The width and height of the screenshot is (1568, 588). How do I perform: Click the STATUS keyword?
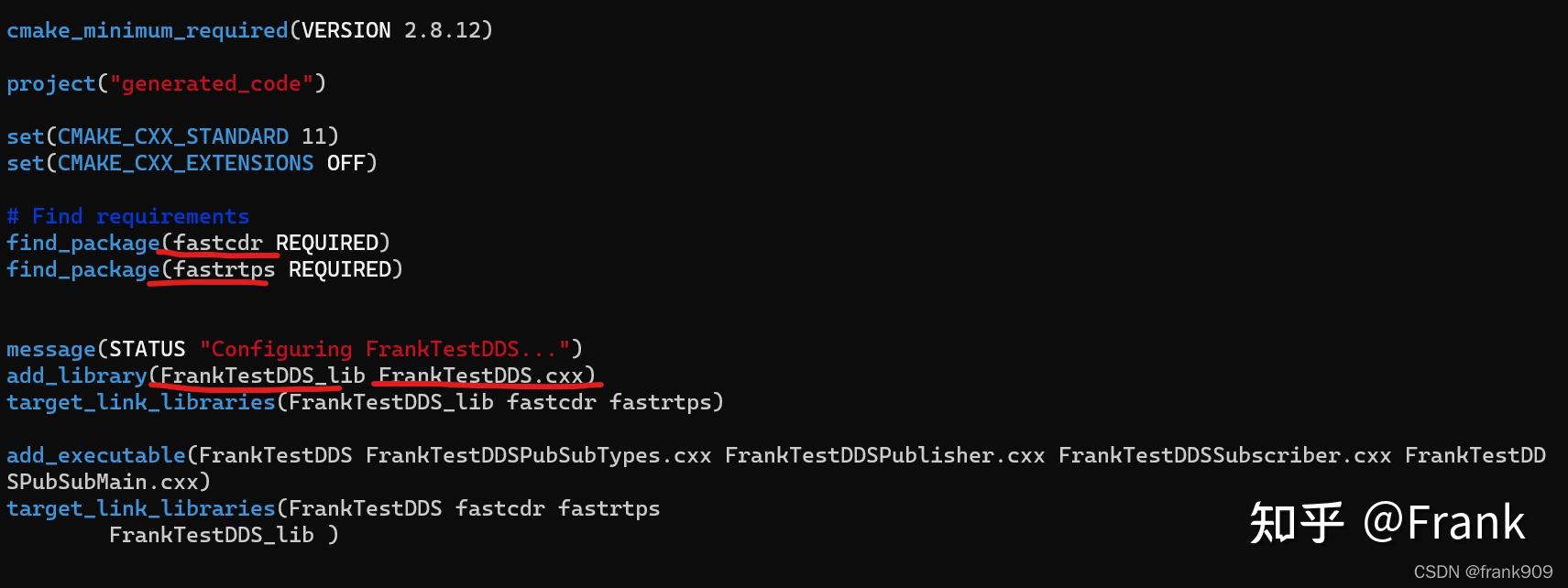tap(147, 349)
